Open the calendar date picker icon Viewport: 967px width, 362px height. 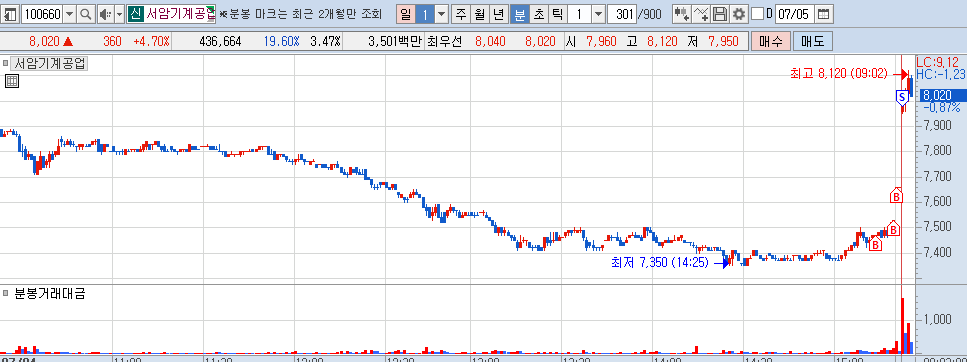coord(823,14)
